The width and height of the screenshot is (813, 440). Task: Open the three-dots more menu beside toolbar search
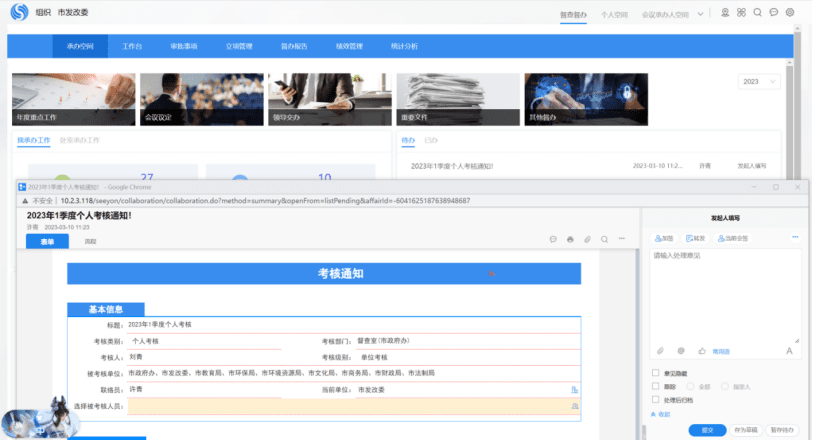(x=622, y=239)
